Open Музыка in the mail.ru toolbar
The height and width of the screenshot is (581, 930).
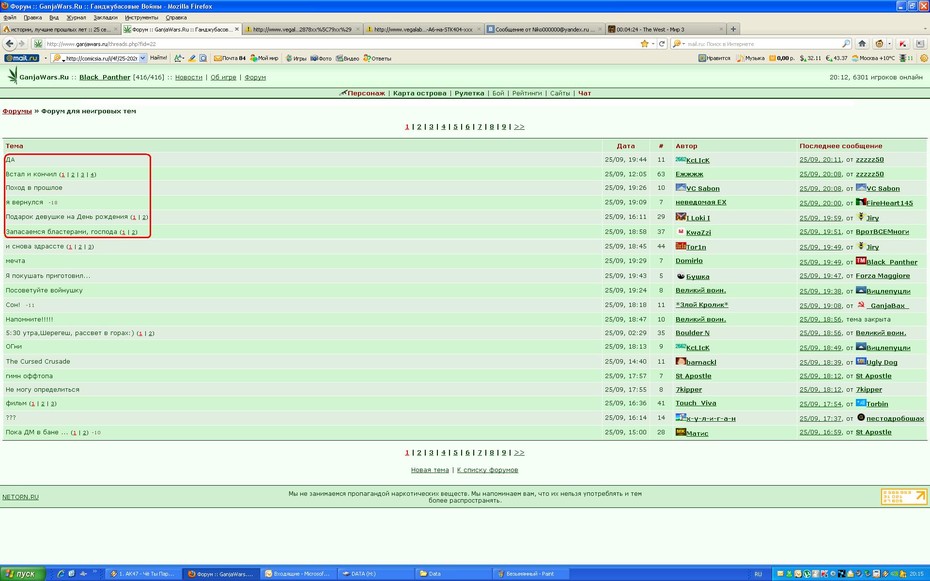(x=750, y=58)
